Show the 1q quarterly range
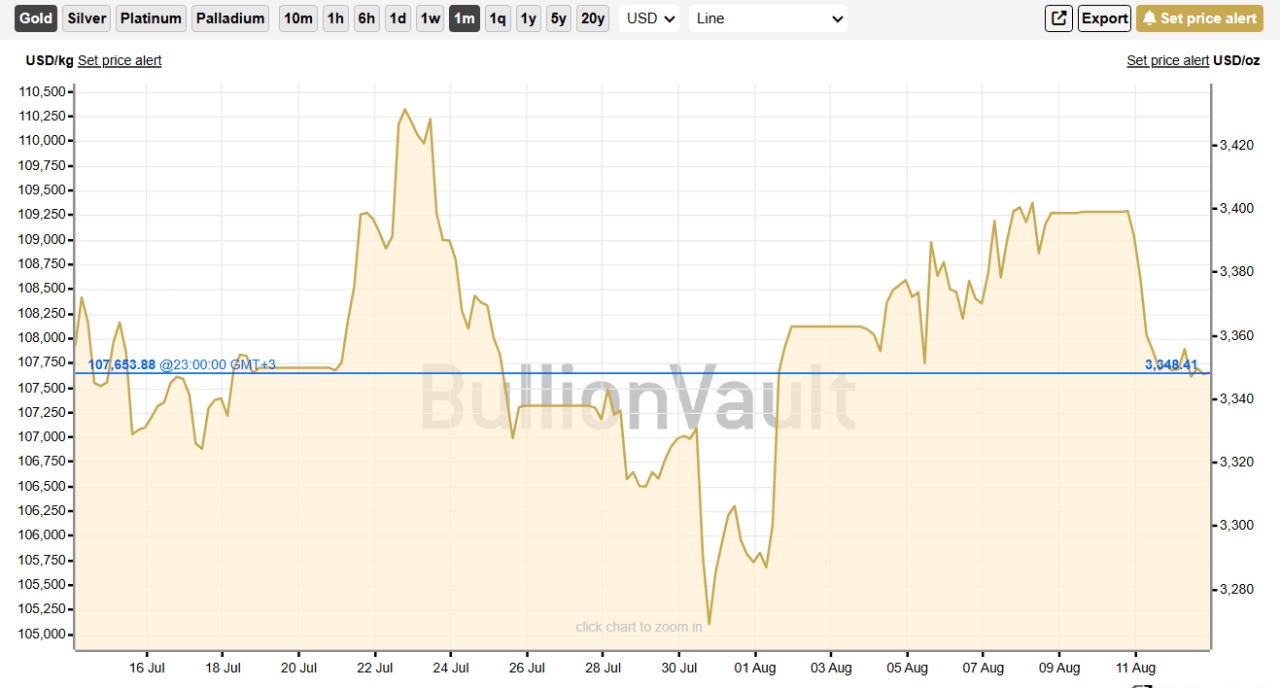Image resolution: width=1280 pixels, height=688 pixels. click(497, 18)
